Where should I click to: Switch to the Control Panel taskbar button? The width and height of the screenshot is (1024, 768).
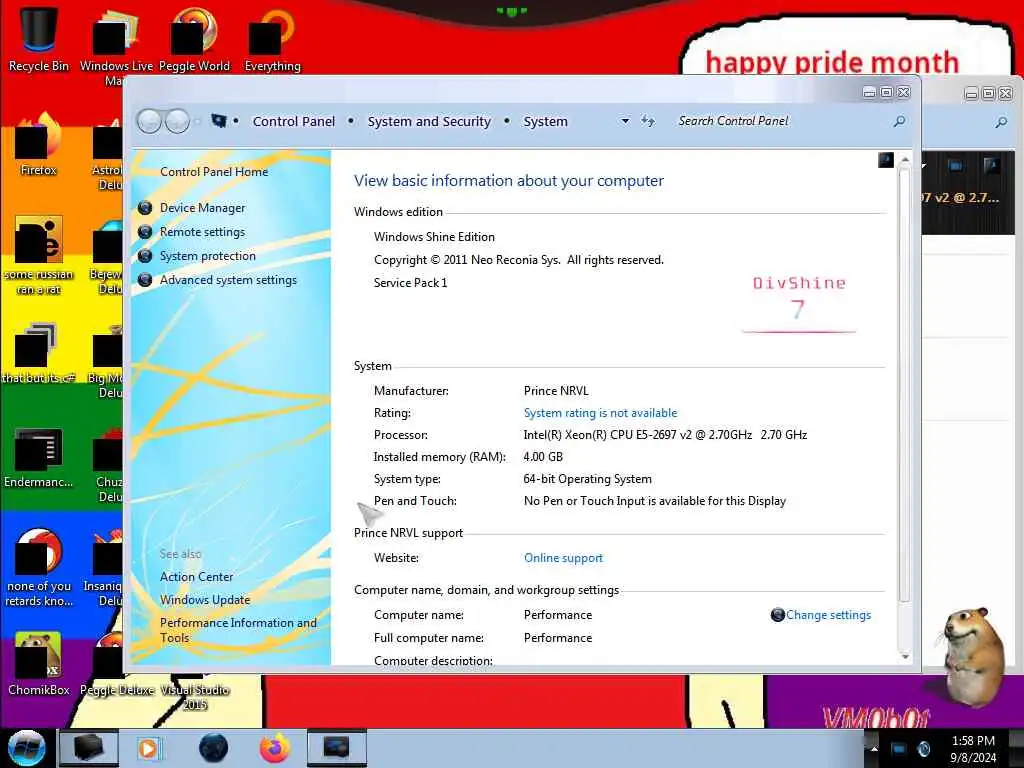click(x=336, y=748)
